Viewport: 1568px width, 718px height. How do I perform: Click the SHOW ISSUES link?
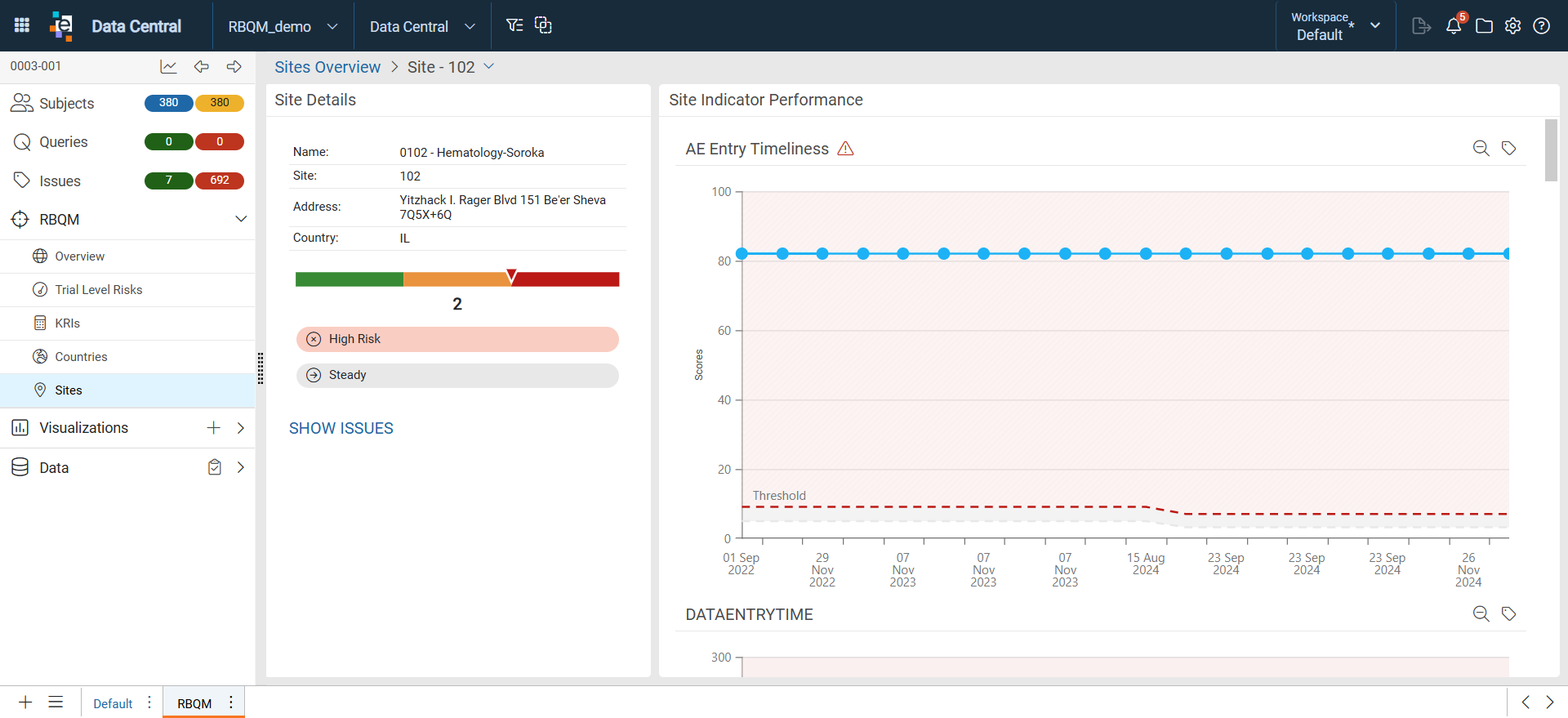[x=341, y=428]
